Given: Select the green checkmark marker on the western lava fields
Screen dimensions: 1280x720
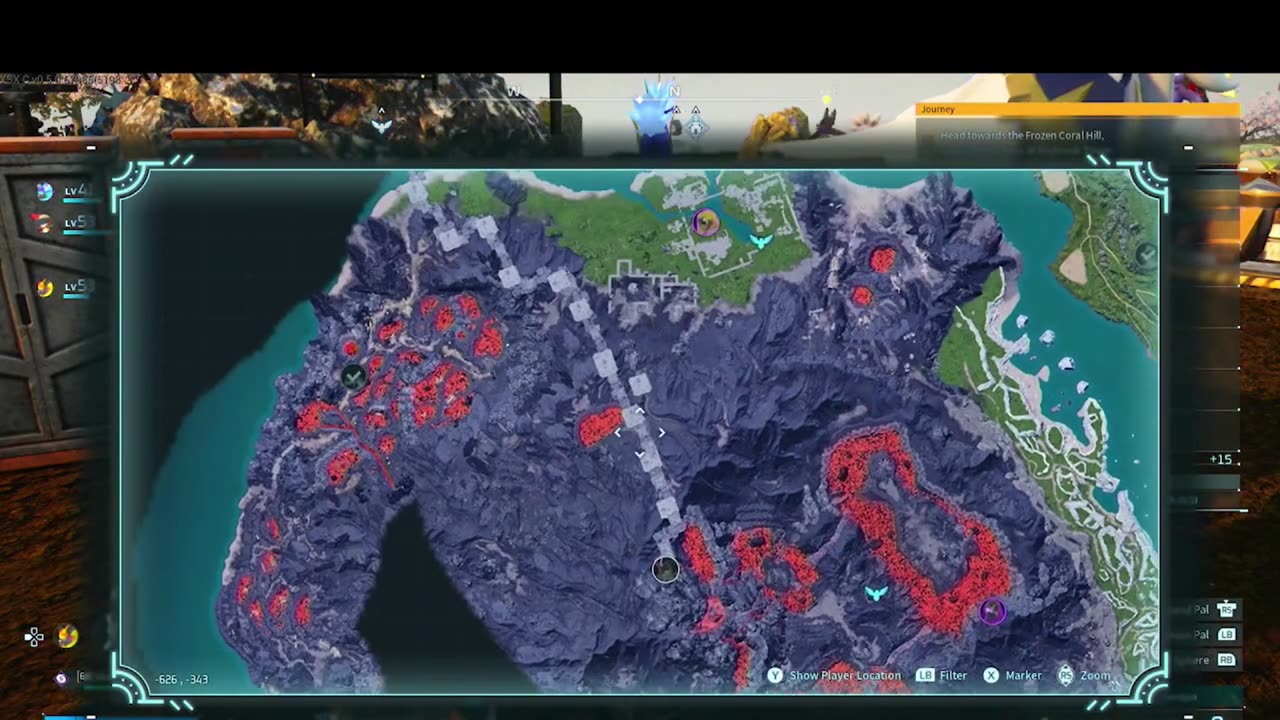Looking at the screenshot, I should click(x=353, y=377).
